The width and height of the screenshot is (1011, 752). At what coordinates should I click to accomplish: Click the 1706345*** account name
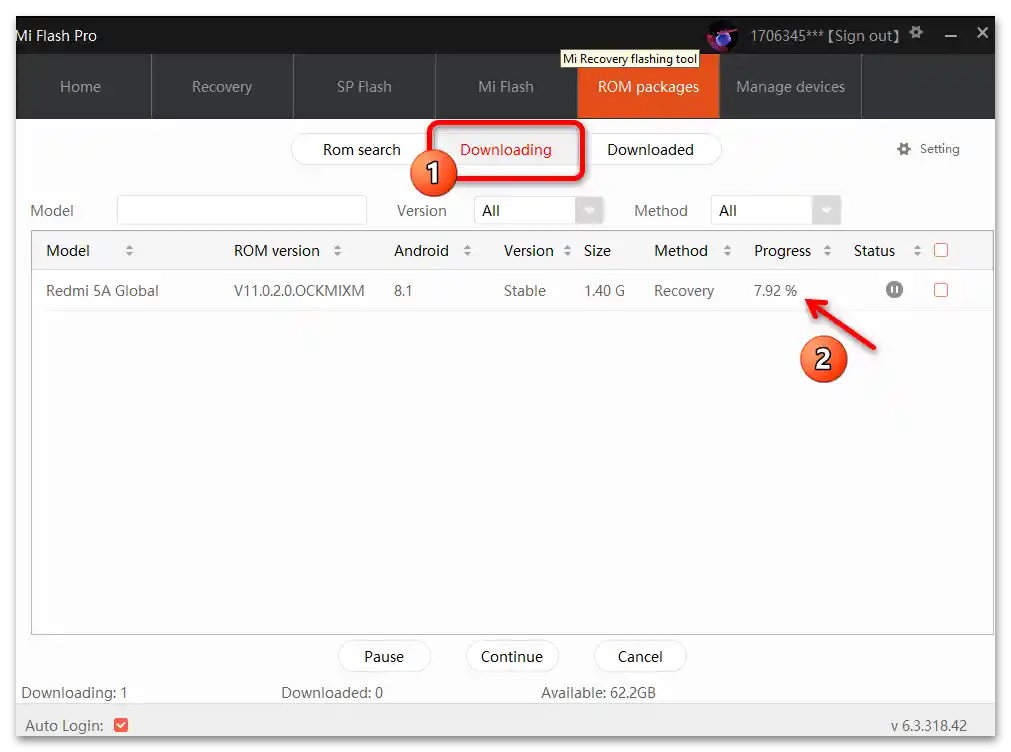coord(787,36)
